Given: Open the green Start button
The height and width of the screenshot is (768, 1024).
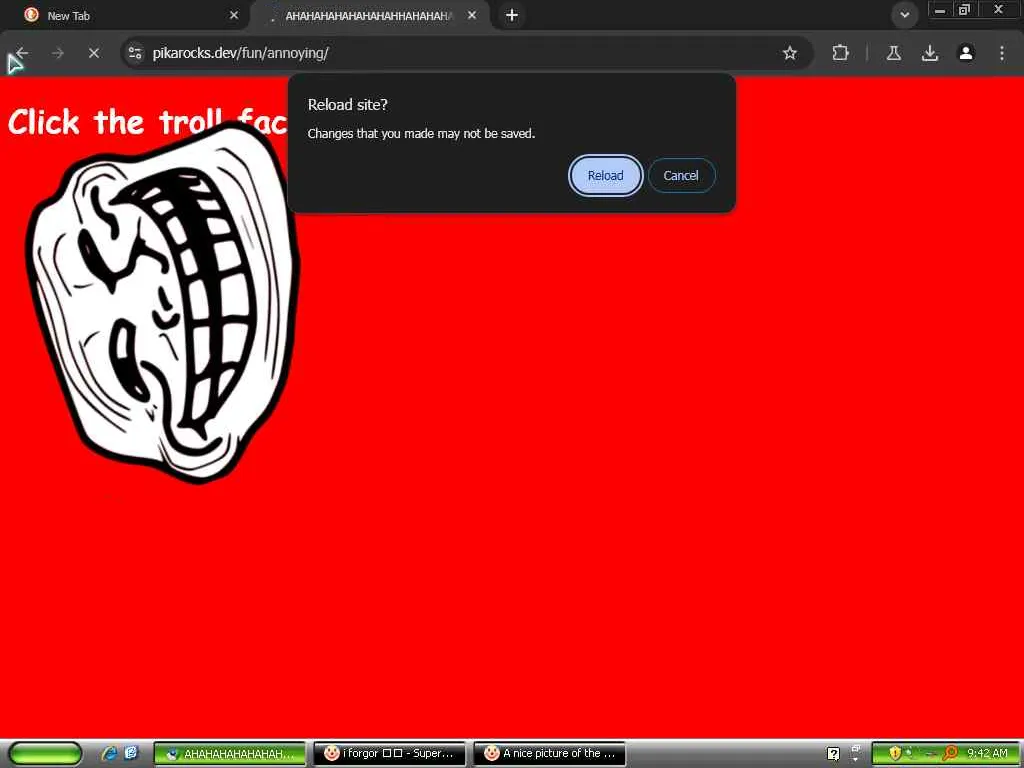Looking at the screenshot, I should 45,753.
